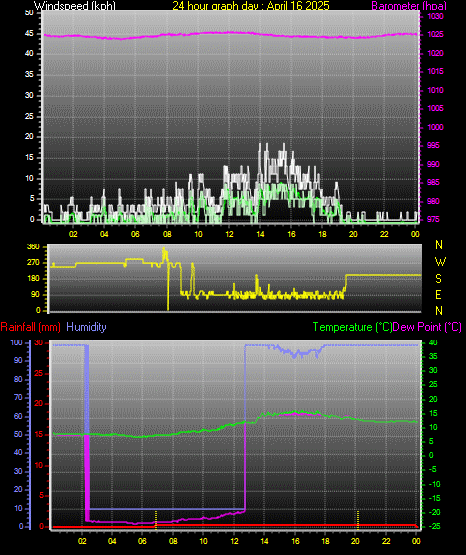Click barometer axis value 1000

click(x=435, y=127)
